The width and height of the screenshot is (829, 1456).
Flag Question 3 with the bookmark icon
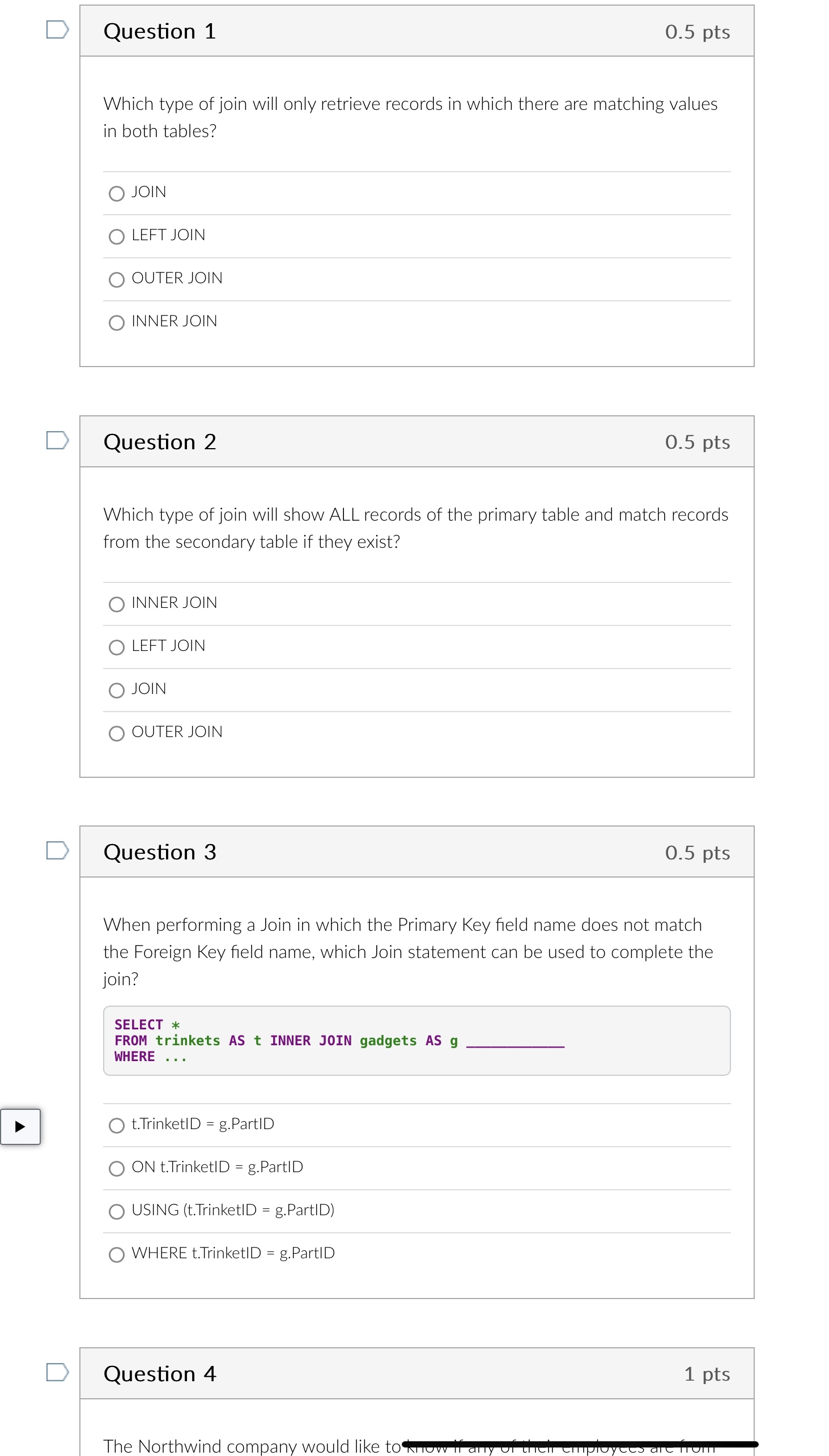[x=57, y=850]
